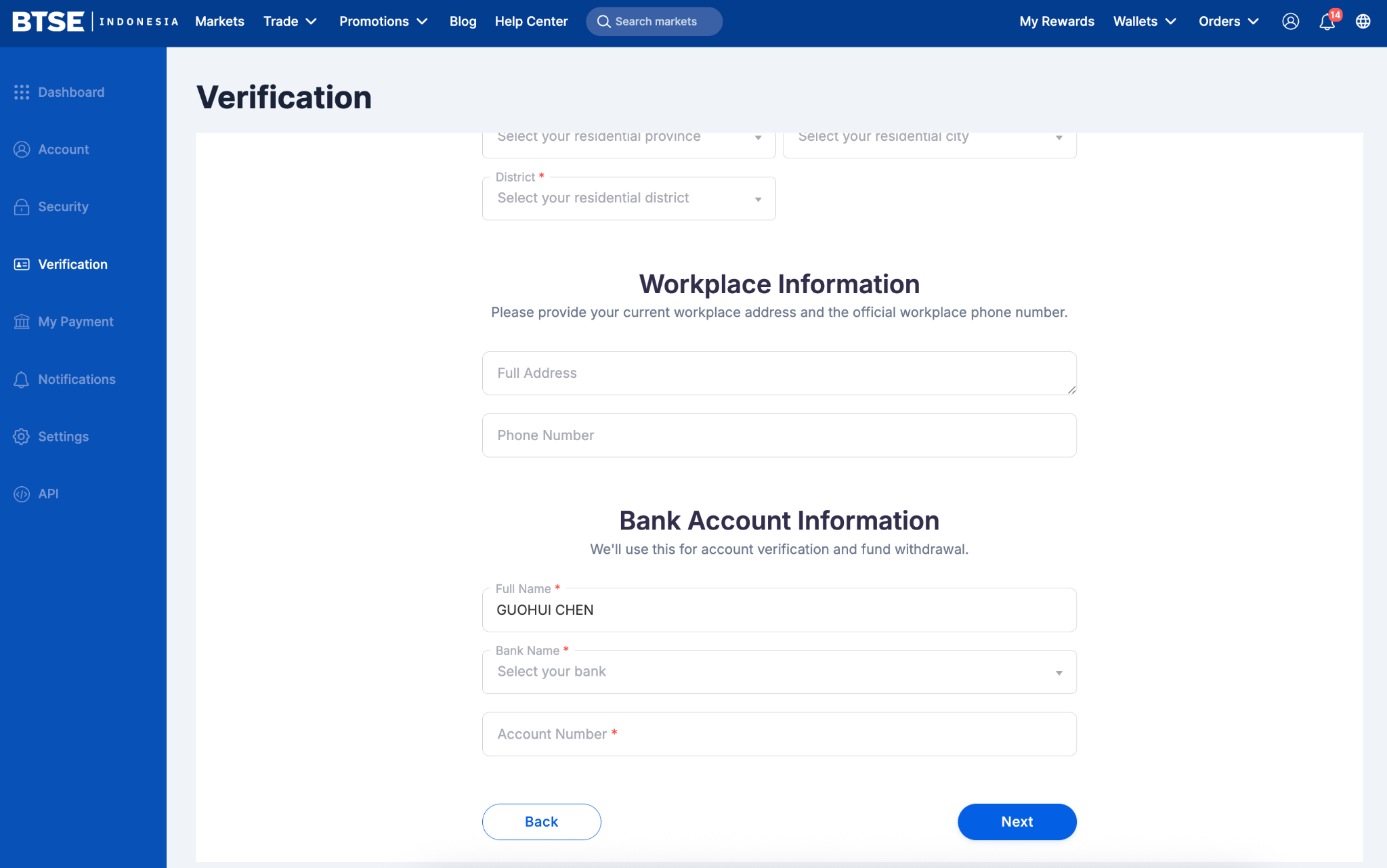Click the Dashboard grid icon
The height and width of the screenshot is (868, 1387).
(x=22, y=92)
